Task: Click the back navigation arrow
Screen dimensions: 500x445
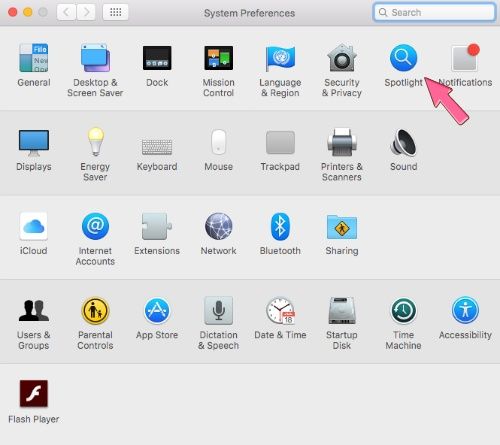Action: (66, 12)
